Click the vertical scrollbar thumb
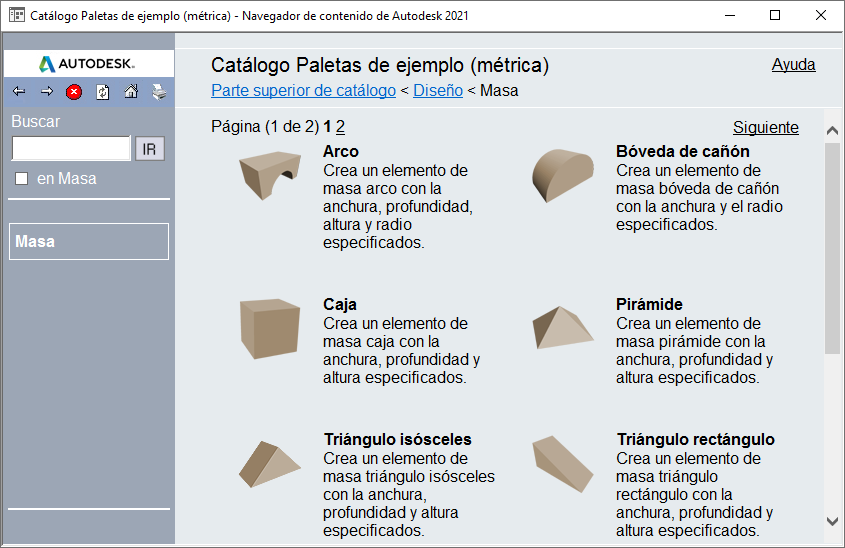 [x=832, y=248]
